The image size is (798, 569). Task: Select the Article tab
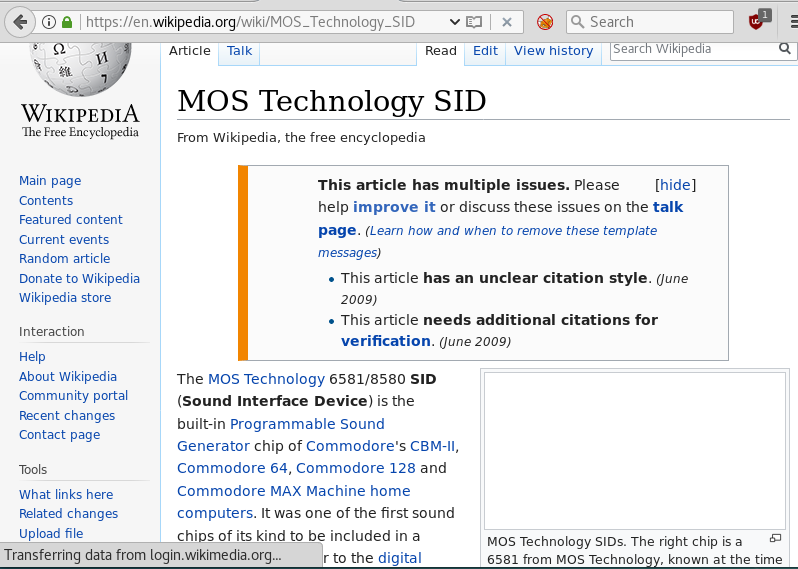189,51
